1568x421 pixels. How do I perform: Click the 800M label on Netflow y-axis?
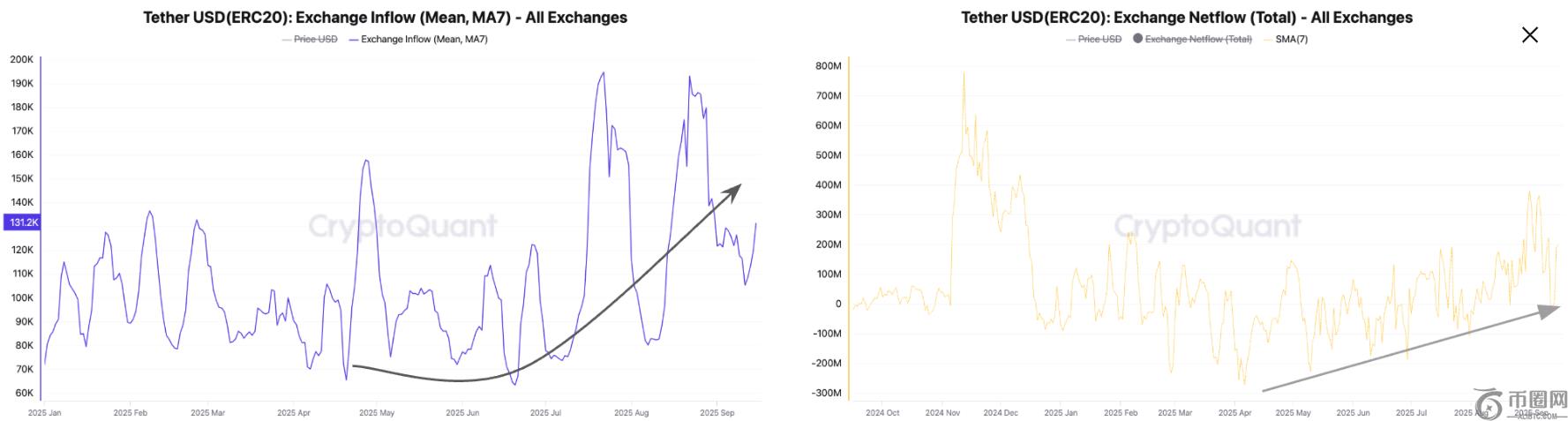click(x=828, y=65)
